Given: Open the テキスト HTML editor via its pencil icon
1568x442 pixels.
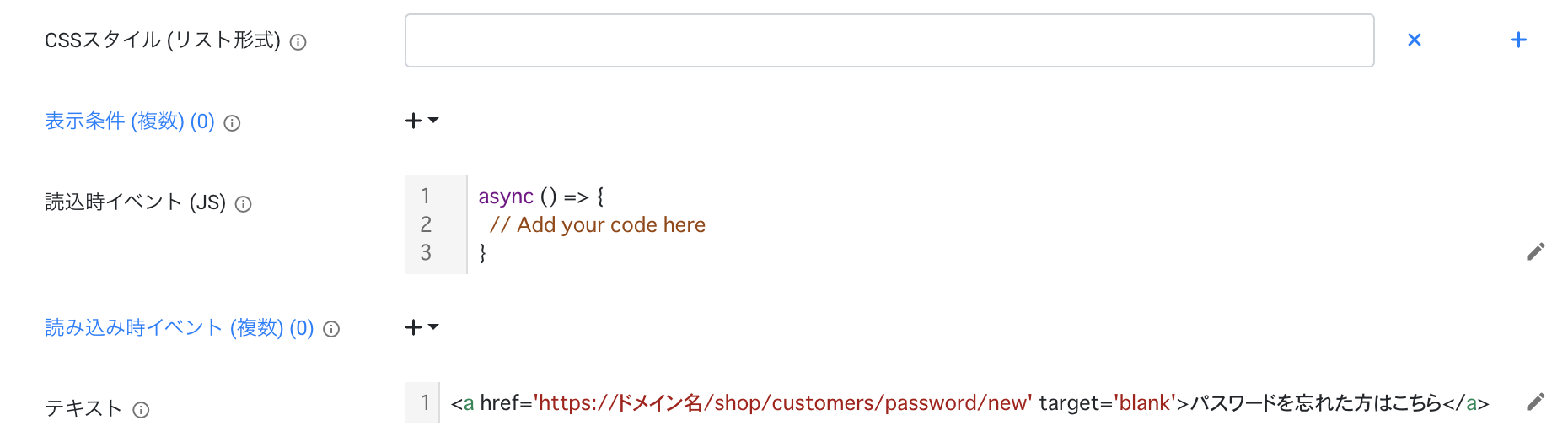Looking at the screenshot, I should 1536,402.
